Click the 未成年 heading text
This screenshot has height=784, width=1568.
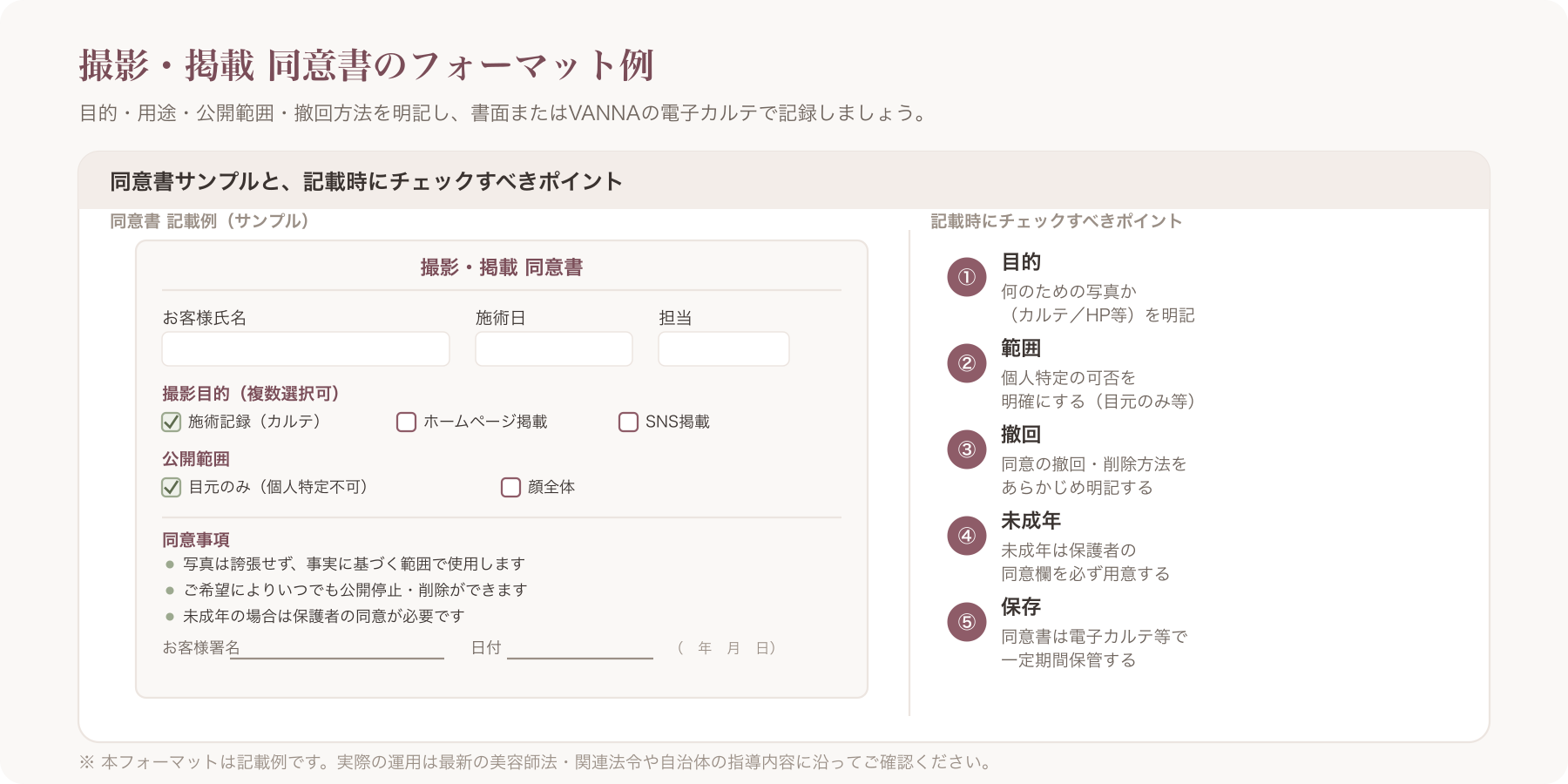click(1031, 521)
